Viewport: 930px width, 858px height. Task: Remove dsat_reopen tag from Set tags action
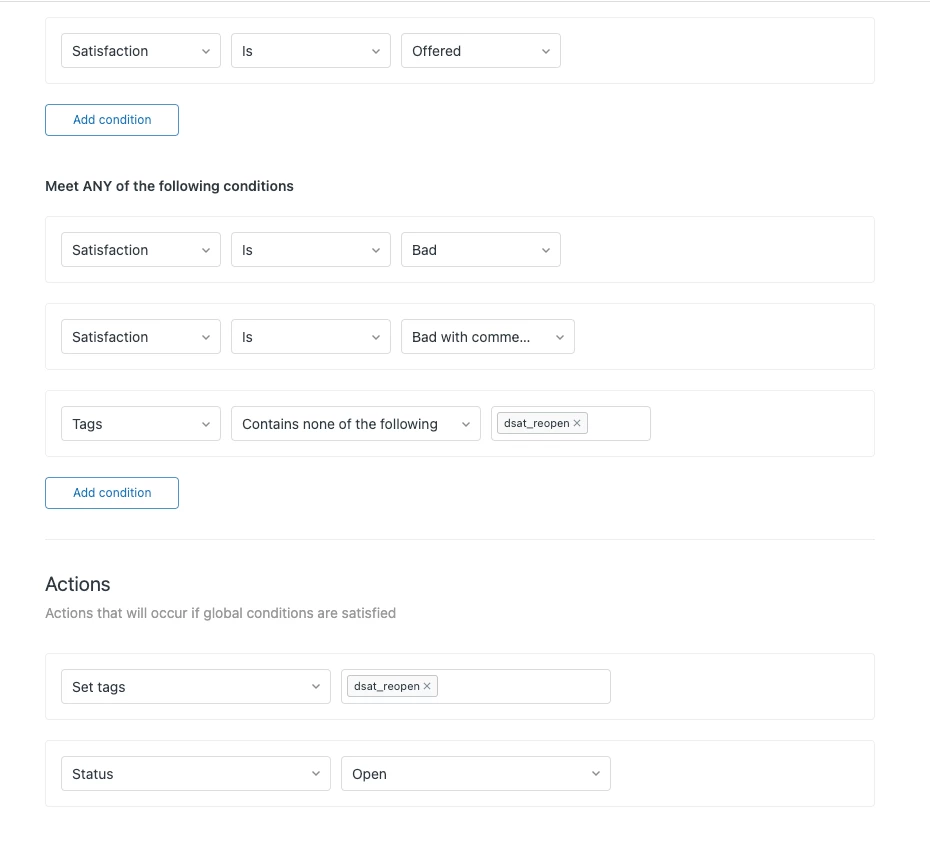click(x=427, y=687)
